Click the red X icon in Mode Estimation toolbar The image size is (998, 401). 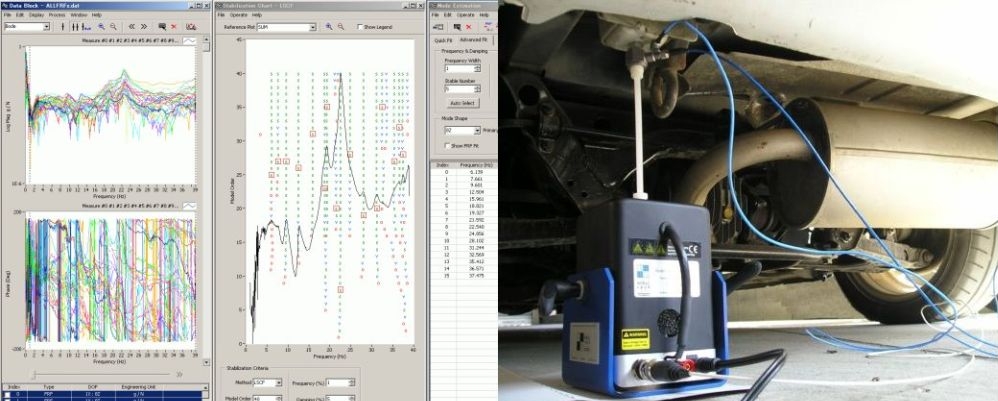[469, 27]
